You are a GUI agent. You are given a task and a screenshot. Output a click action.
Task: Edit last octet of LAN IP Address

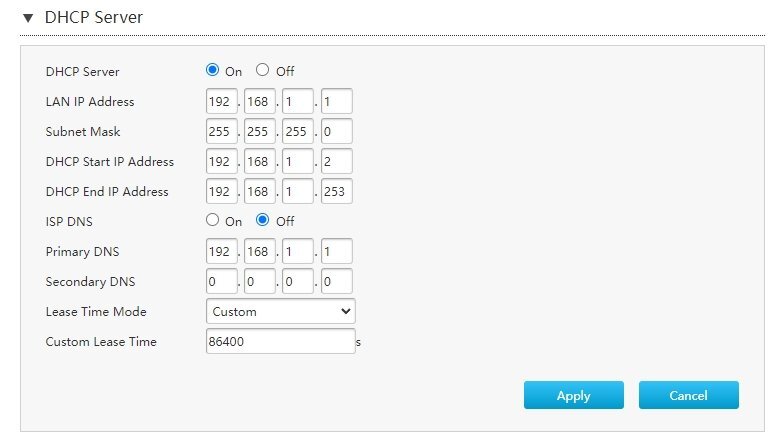pyautogui.click(x=337, y=101)
